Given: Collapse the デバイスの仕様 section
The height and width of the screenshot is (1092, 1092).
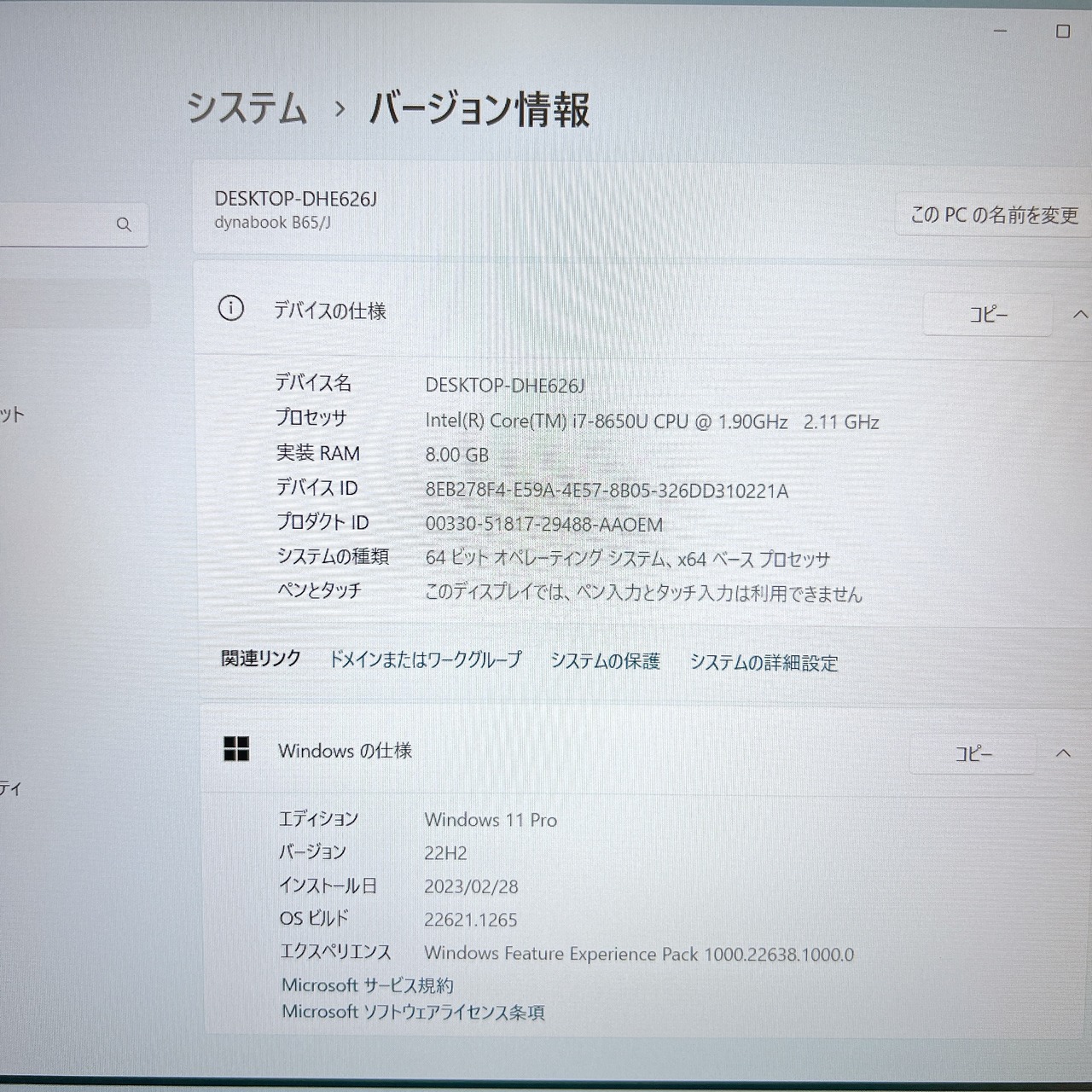Looking at the screenshot, I should point(1079,314).
